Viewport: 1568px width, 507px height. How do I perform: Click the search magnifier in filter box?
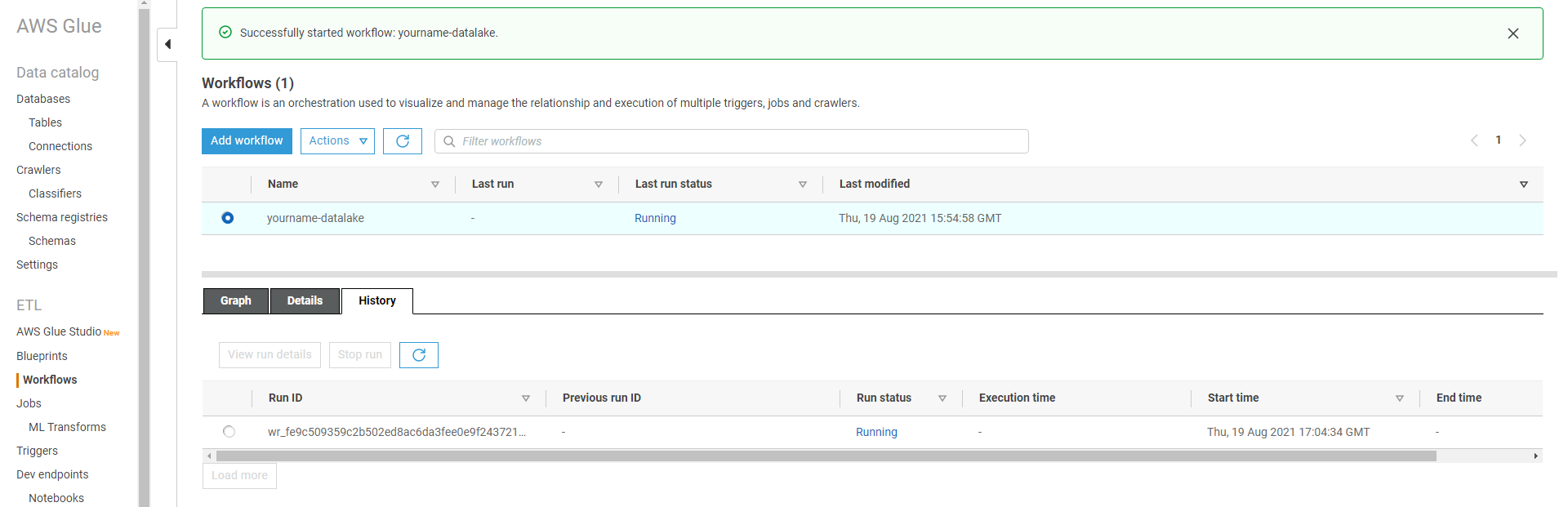(x=449, y=141)
